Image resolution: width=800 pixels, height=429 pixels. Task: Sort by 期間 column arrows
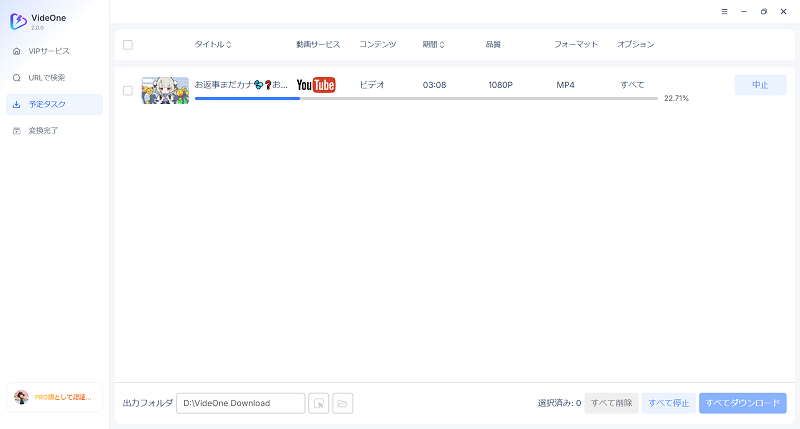click(x=442, y=45)
